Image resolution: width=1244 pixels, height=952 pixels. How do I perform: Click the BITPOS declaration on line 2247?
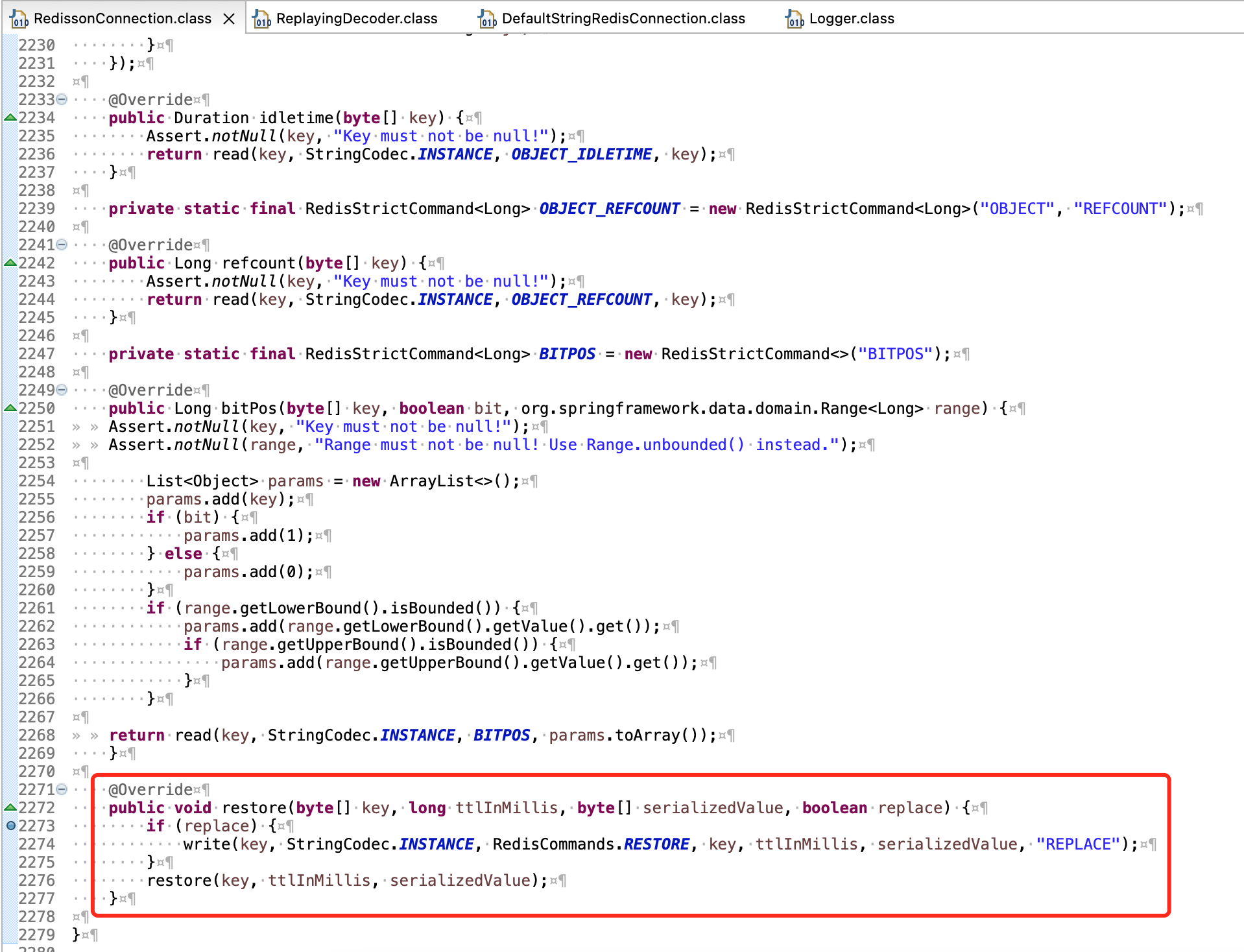567,354
